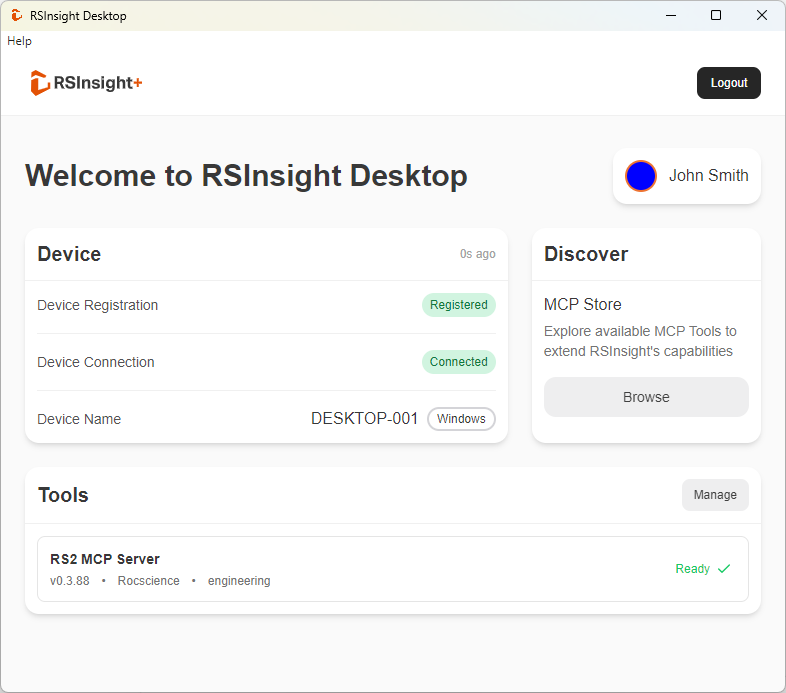Click the green Ready status text
Screen dimensions: 786x693
692,569
